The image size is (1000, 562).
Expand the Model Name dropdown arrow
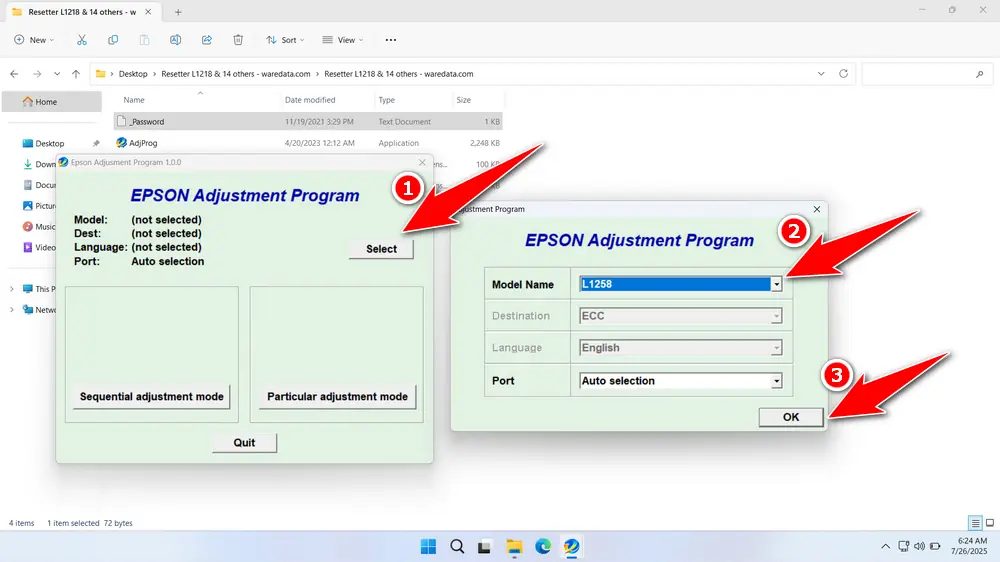pyautogui.click(x=776, y=285)
